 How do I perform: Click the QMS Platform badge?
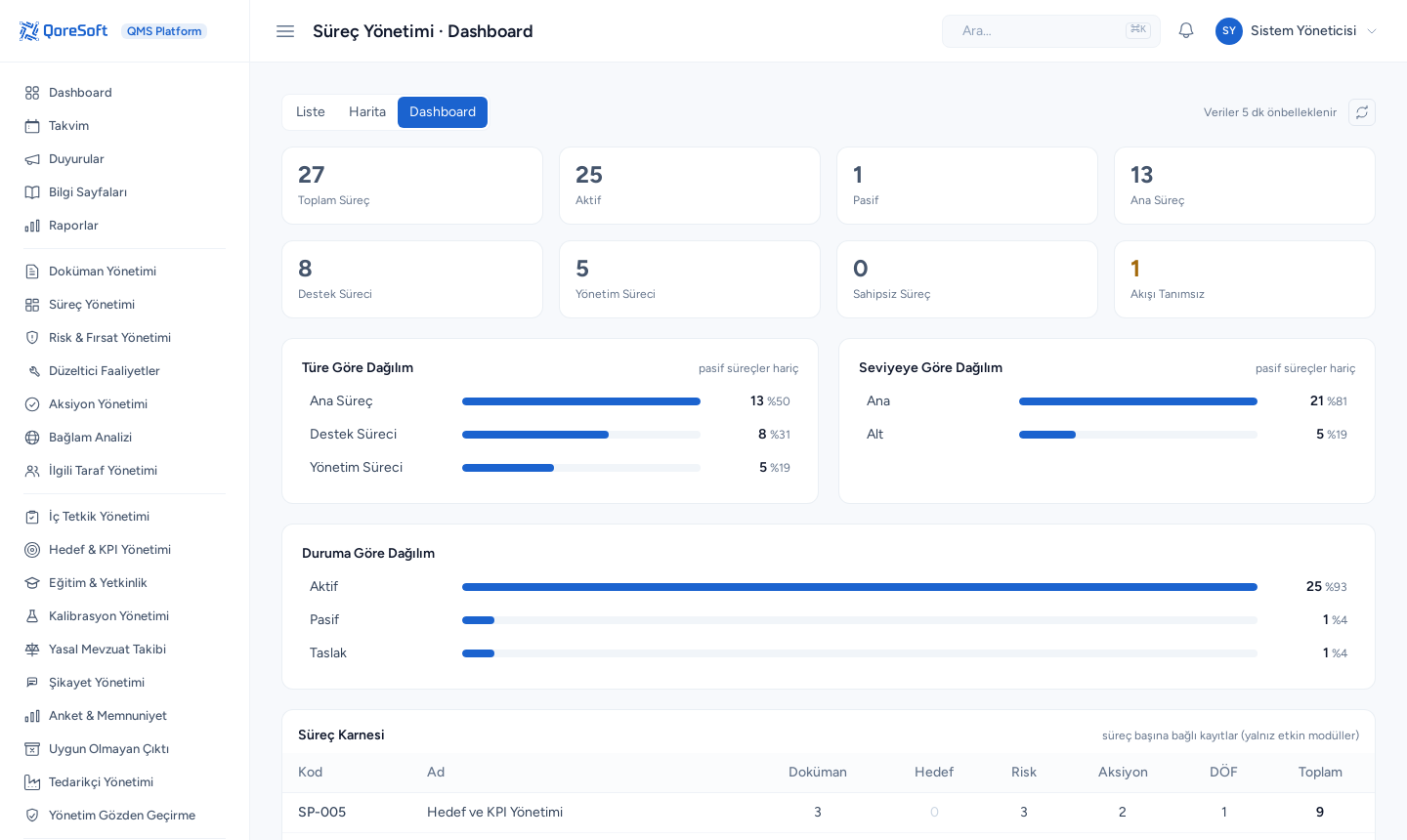[x=164, y=31]
